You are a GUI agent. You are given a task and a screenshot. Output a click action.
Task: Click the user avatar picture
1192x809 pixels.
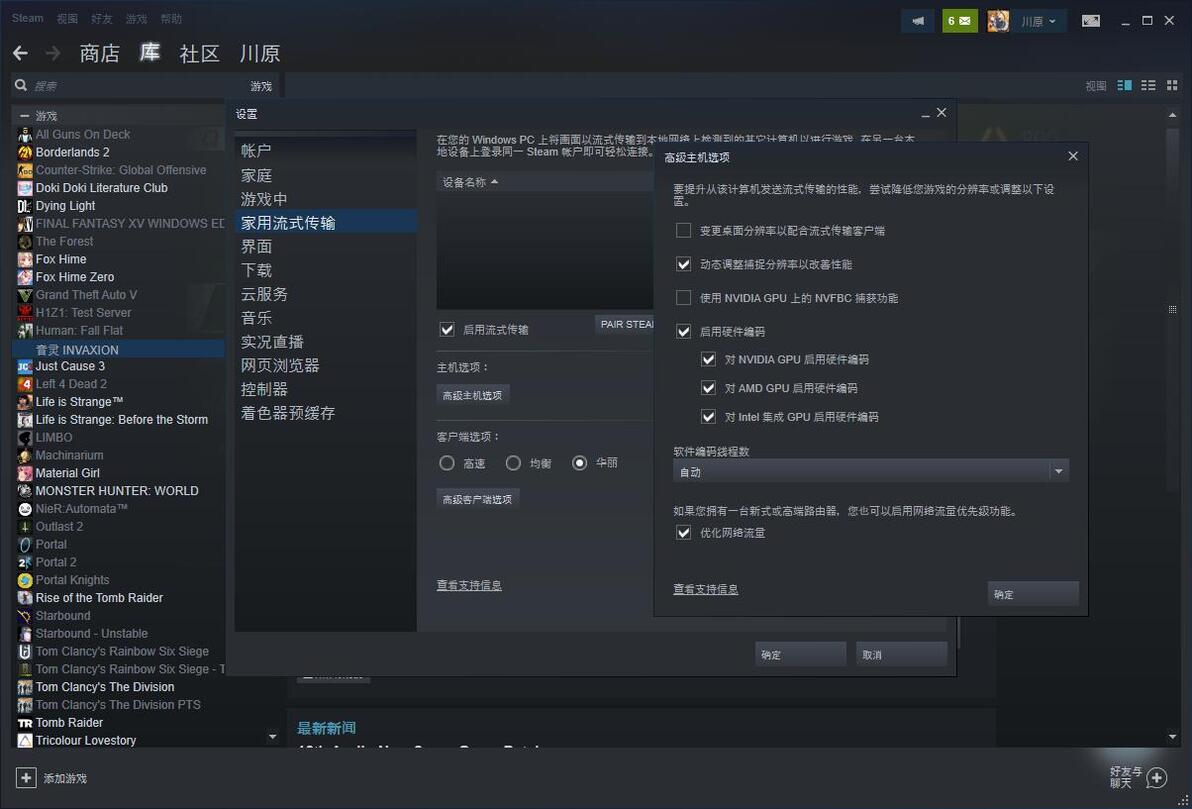click(998, 21)
